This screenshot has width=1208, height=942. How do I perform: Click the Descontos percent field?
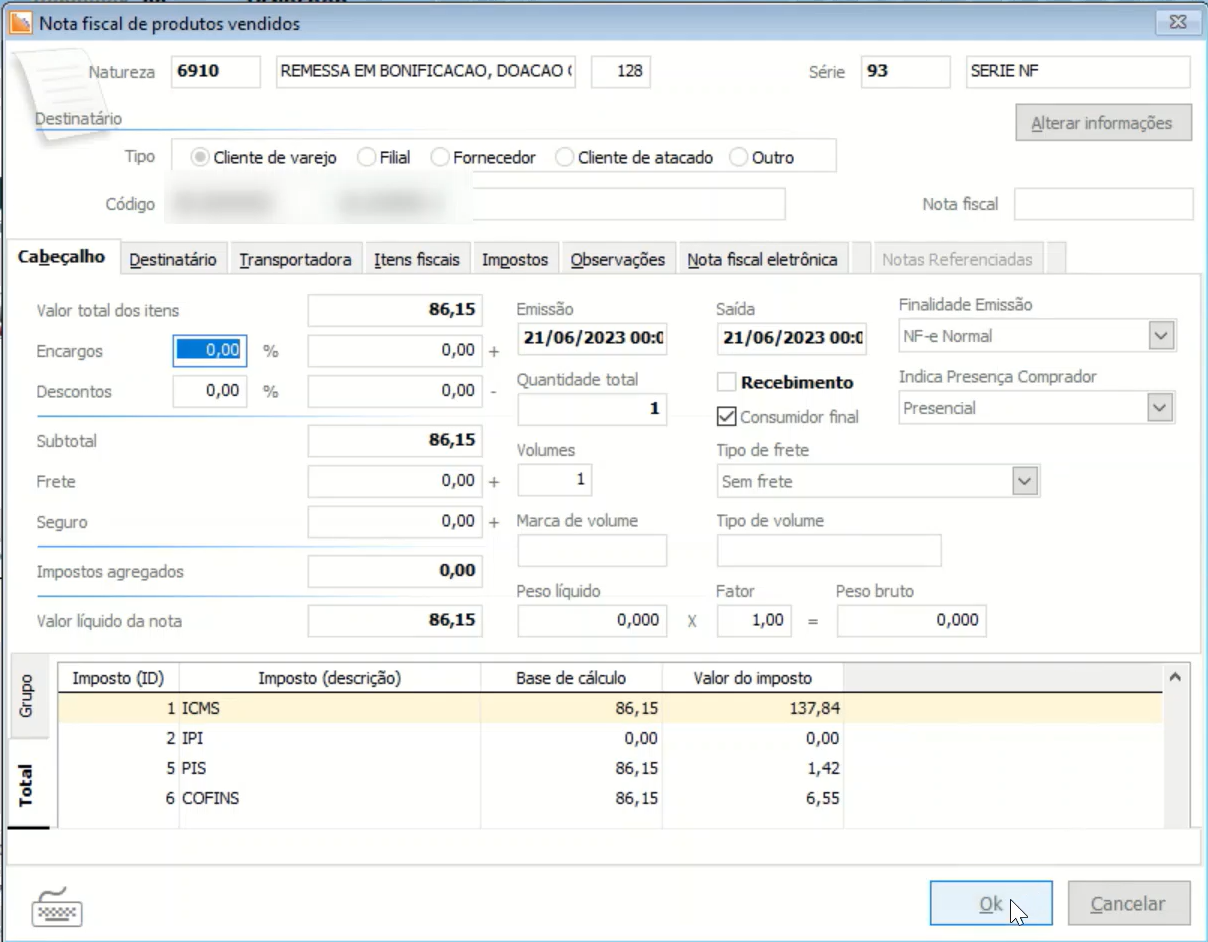(x=209, y=391)
